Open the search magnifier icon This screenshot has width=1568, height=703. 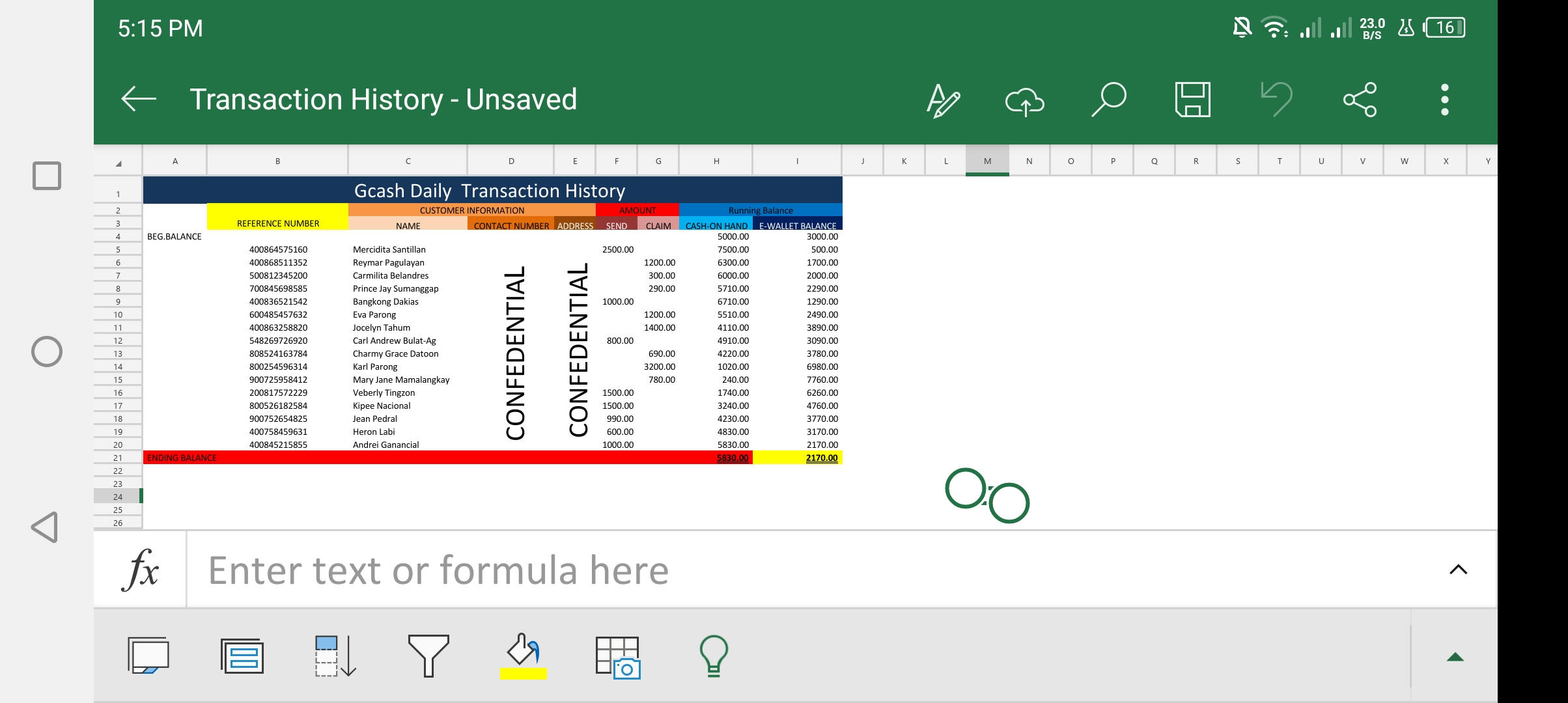(1108, 99)
